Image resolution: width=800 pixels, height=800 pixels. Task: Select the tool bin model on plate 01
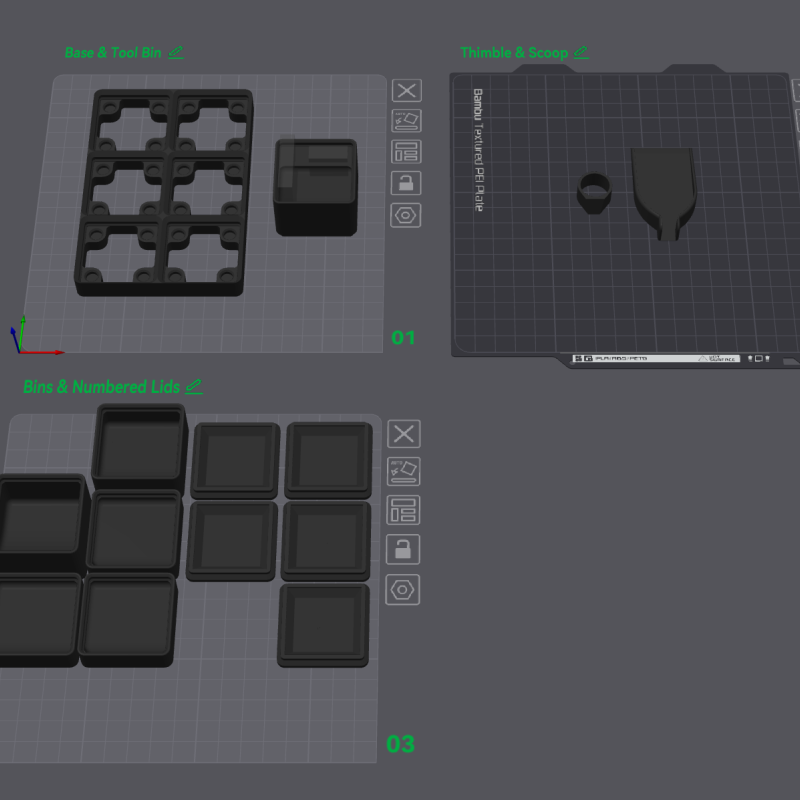pyautogui.click(x=315, y=187)
